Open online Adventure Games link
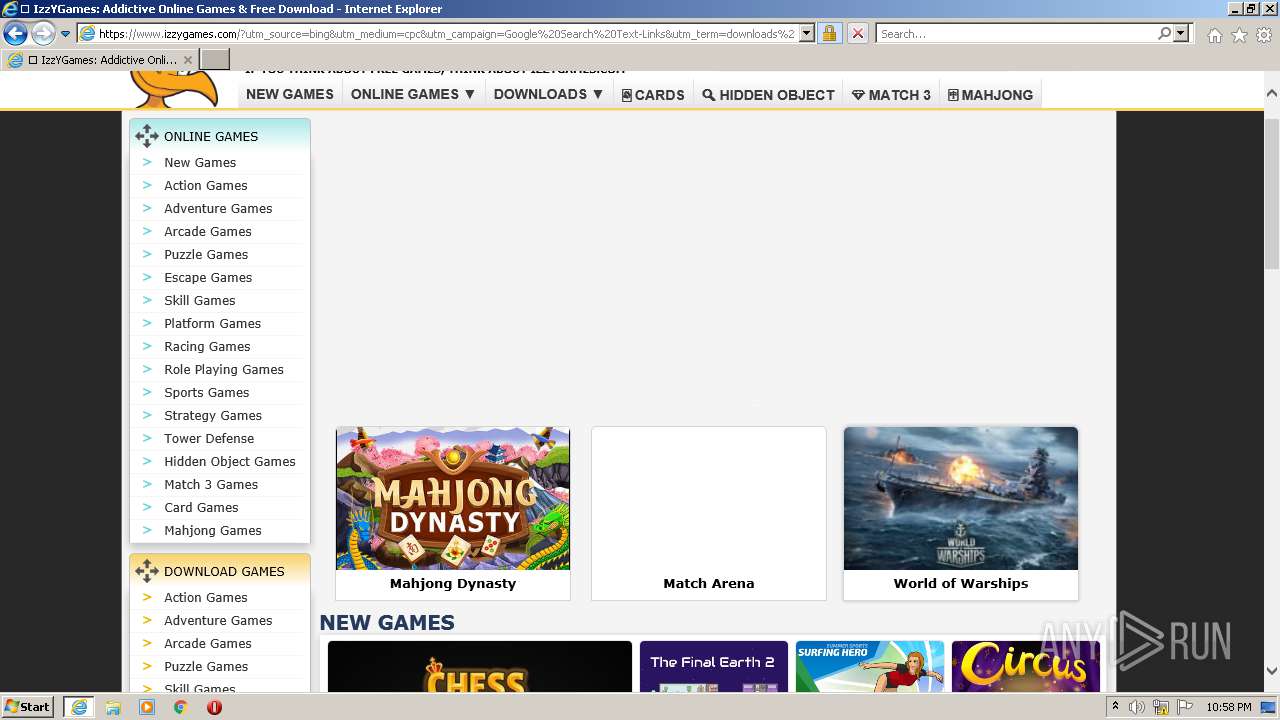This screenshot has width=1280, height=720. click(218, 208)
